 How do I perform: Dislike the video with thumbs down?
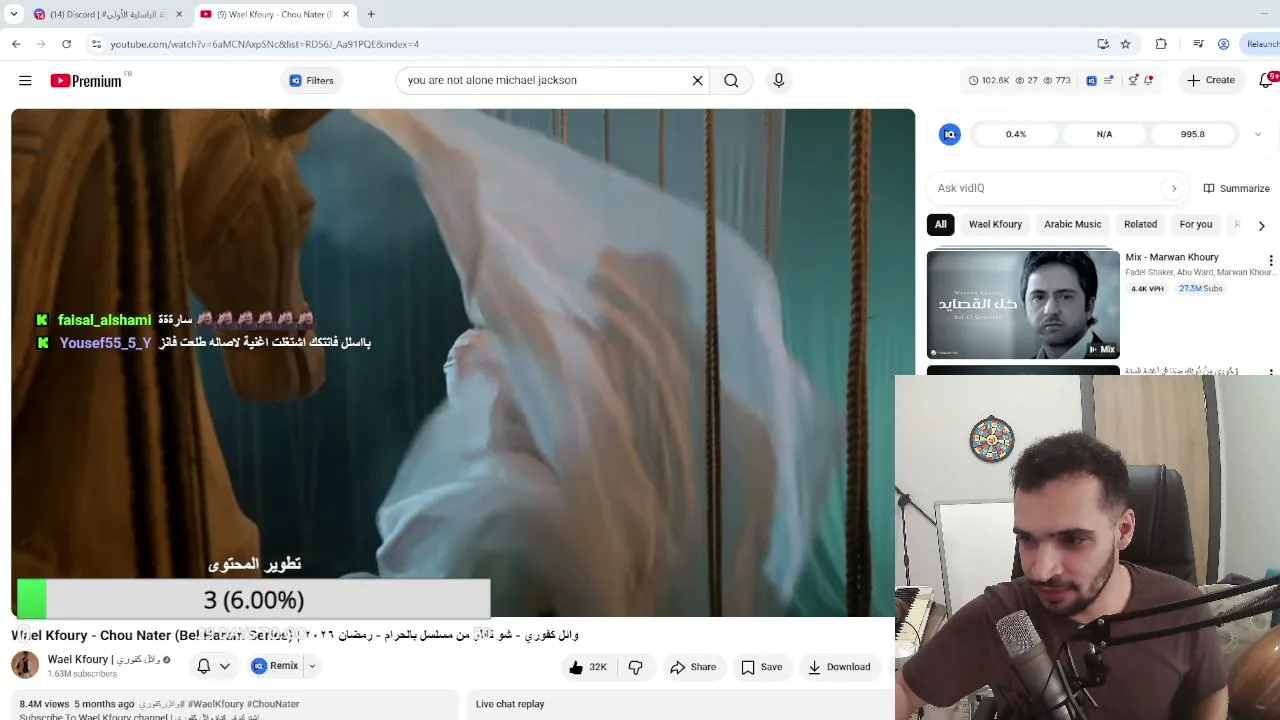coord(635,667)
